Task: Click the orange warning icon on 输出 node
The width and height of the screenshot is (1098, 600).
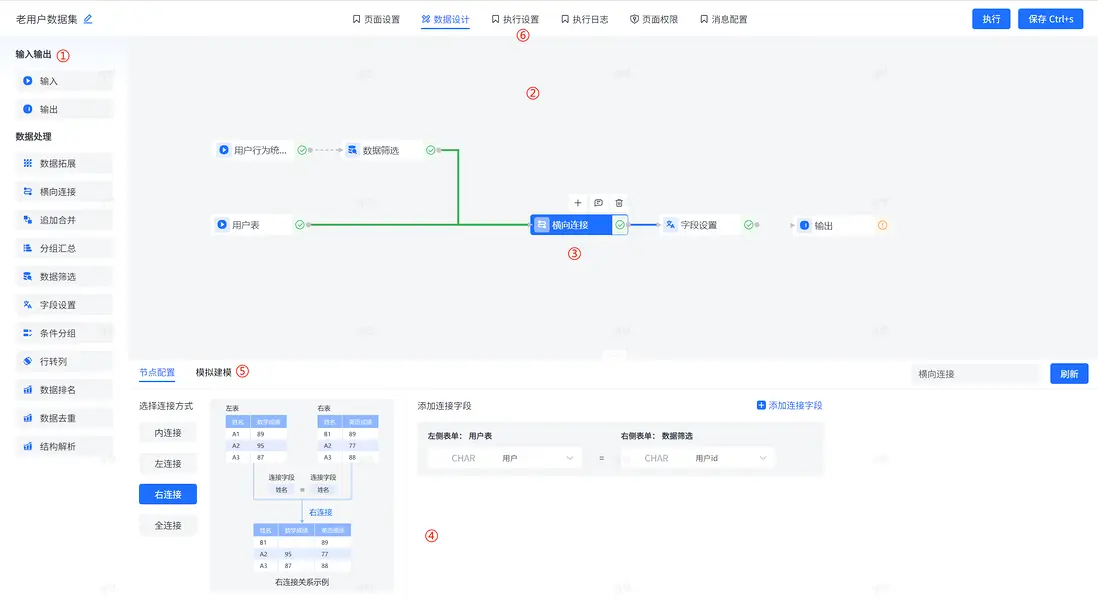Action: coord(882,225)
